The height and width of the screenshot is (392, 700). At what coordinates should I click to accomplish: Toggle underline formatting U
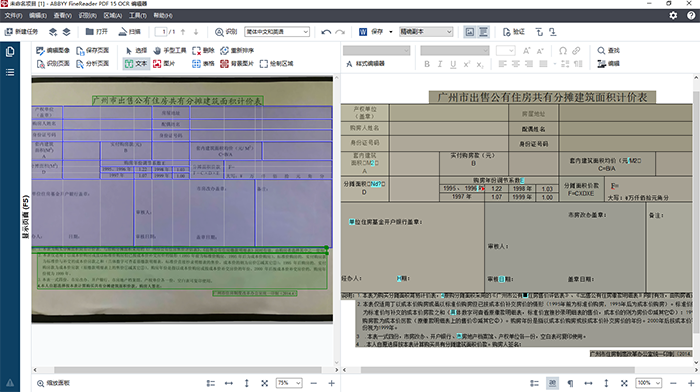point(453,64)
